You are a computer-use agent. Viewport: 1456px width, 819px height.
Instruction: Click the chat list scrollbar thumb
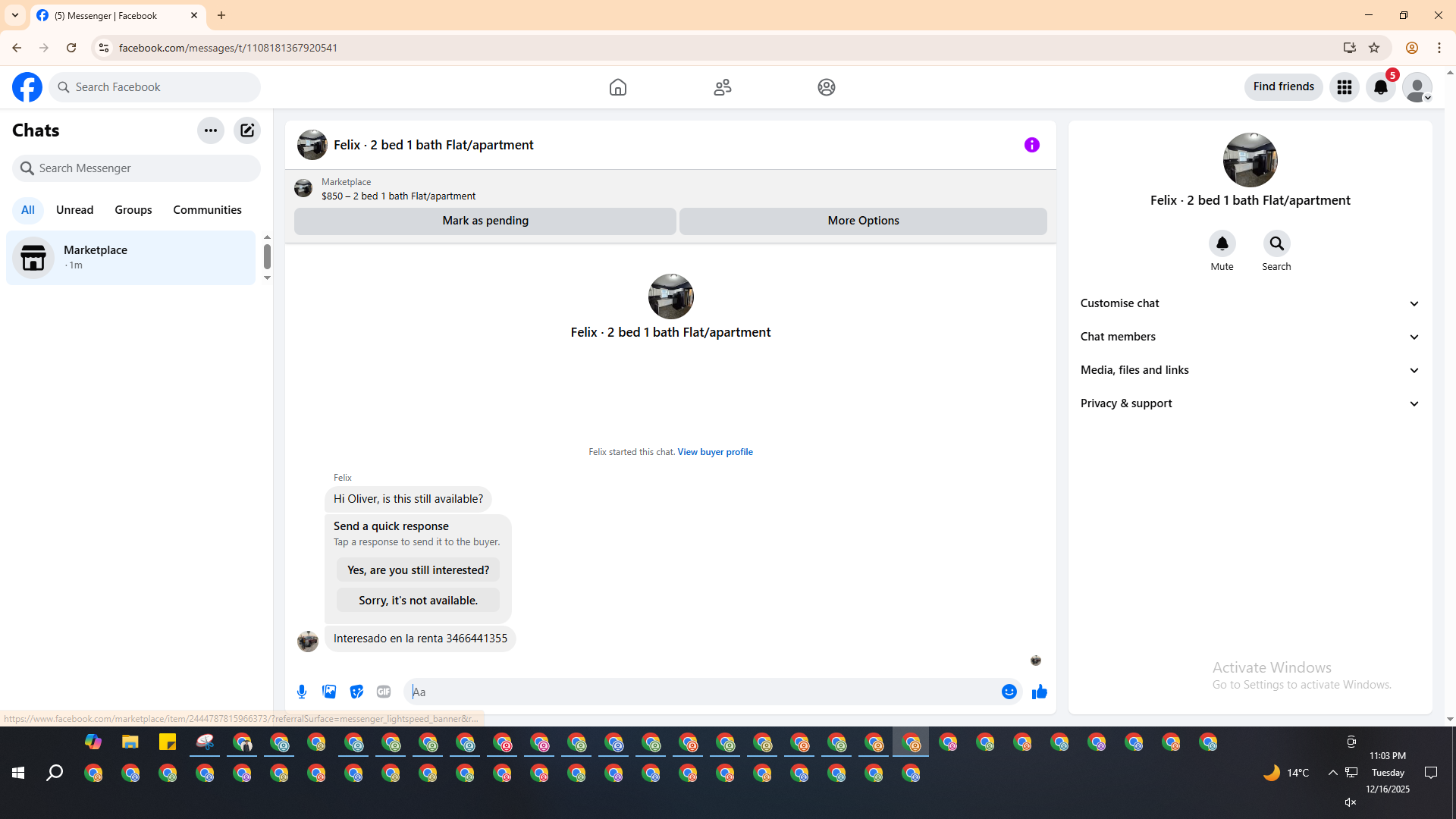coord(267,257)
